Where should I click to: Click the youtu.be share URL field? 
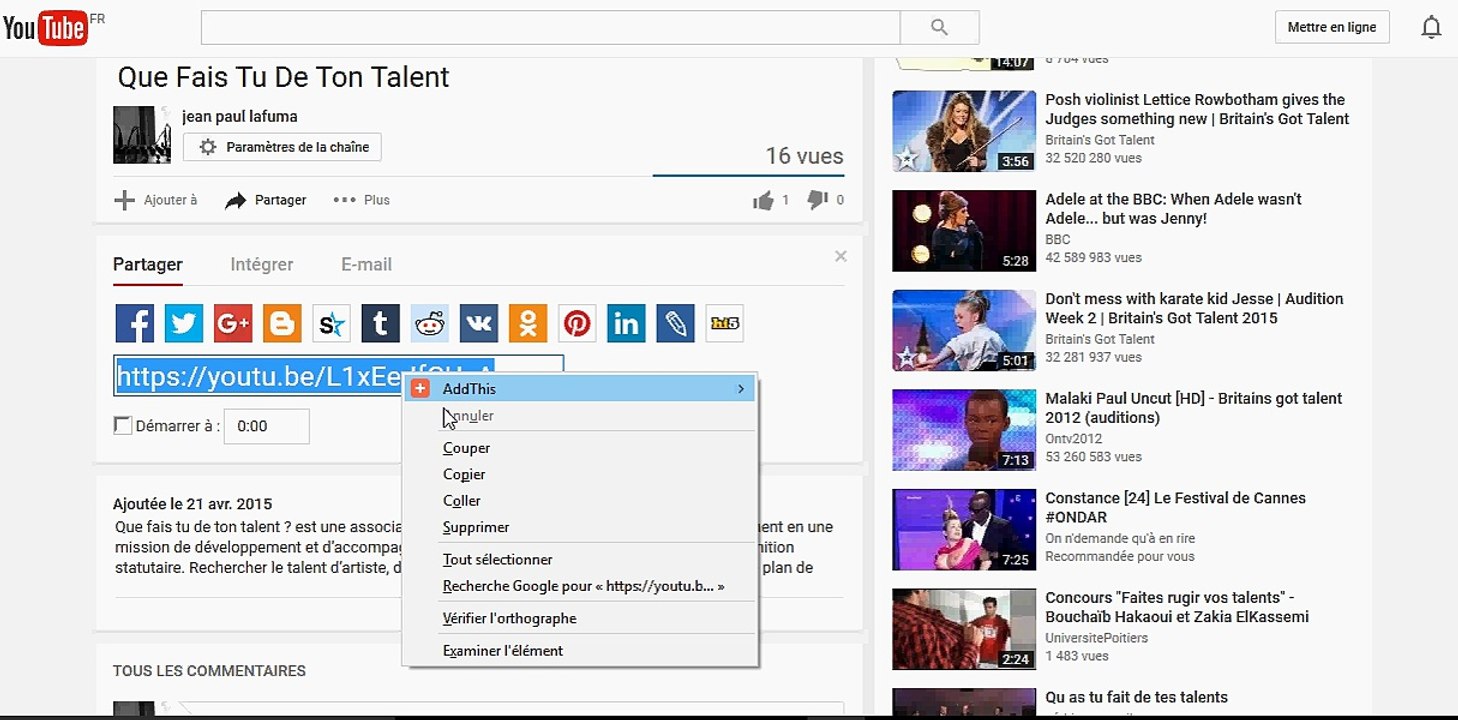pyautogui.click(x=339, y=376)
